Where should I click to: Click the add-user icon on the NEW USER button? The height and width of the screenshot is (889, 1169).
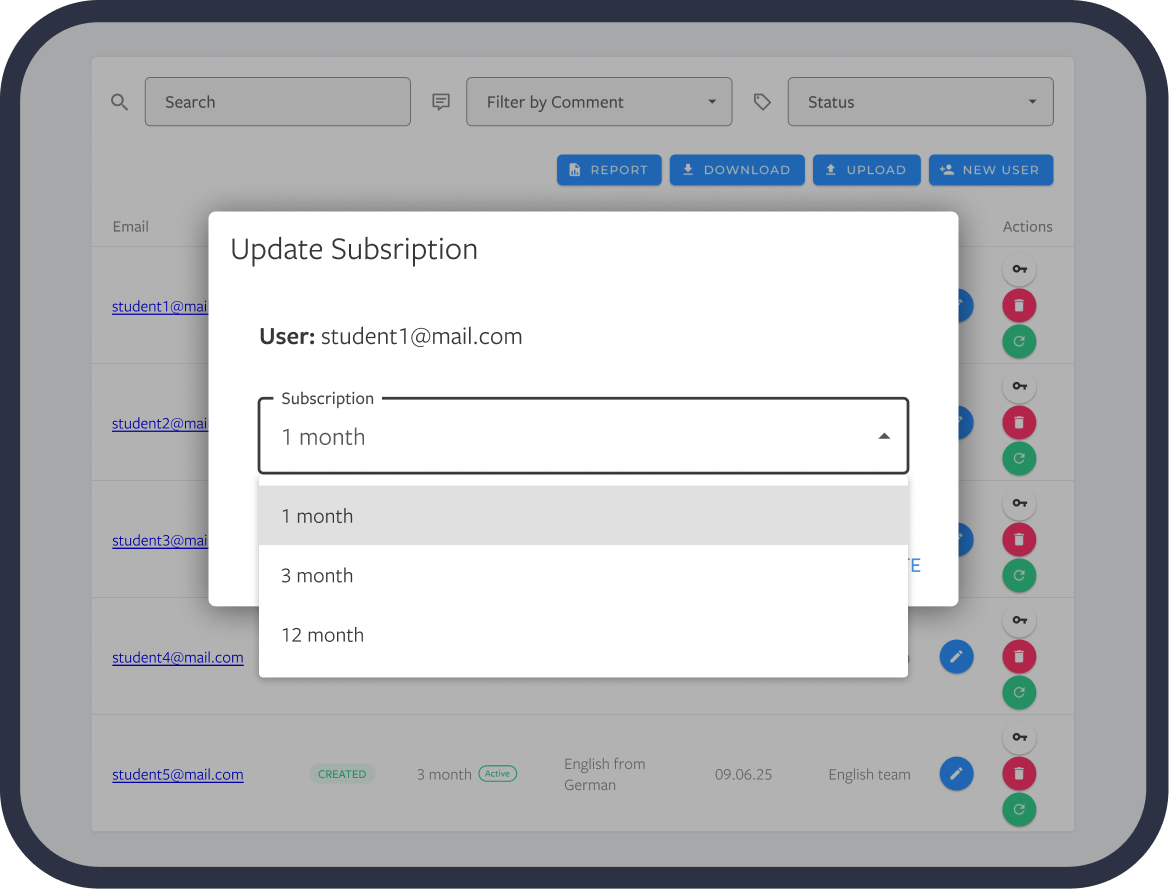coord(947,170)
